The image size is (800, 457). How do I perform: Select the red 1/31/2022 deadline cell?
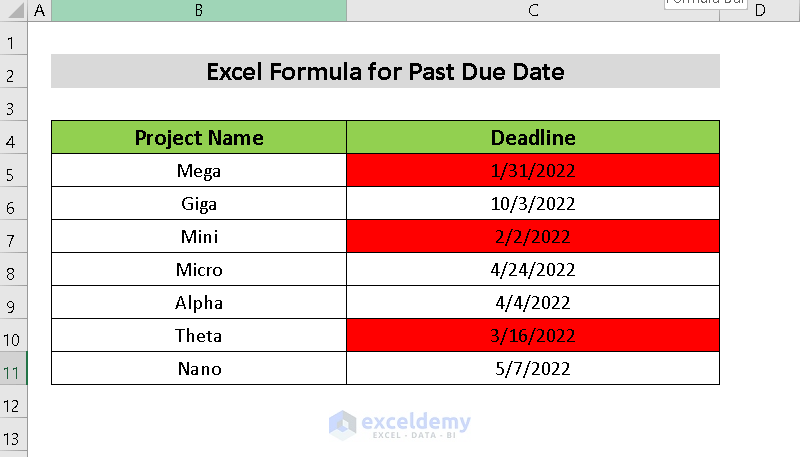533,171
